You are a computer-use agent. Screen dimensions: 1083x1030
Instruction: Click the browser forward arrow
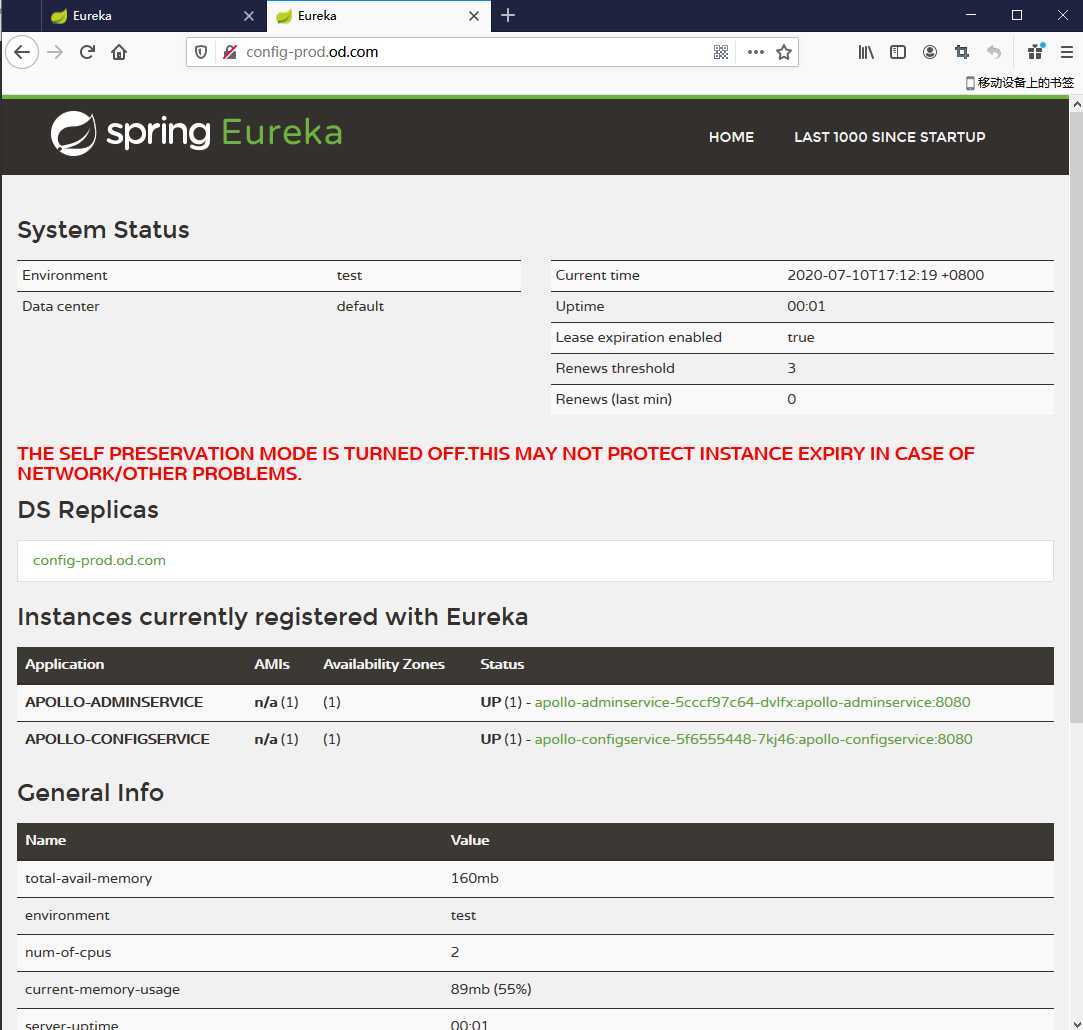click(55, 52)
